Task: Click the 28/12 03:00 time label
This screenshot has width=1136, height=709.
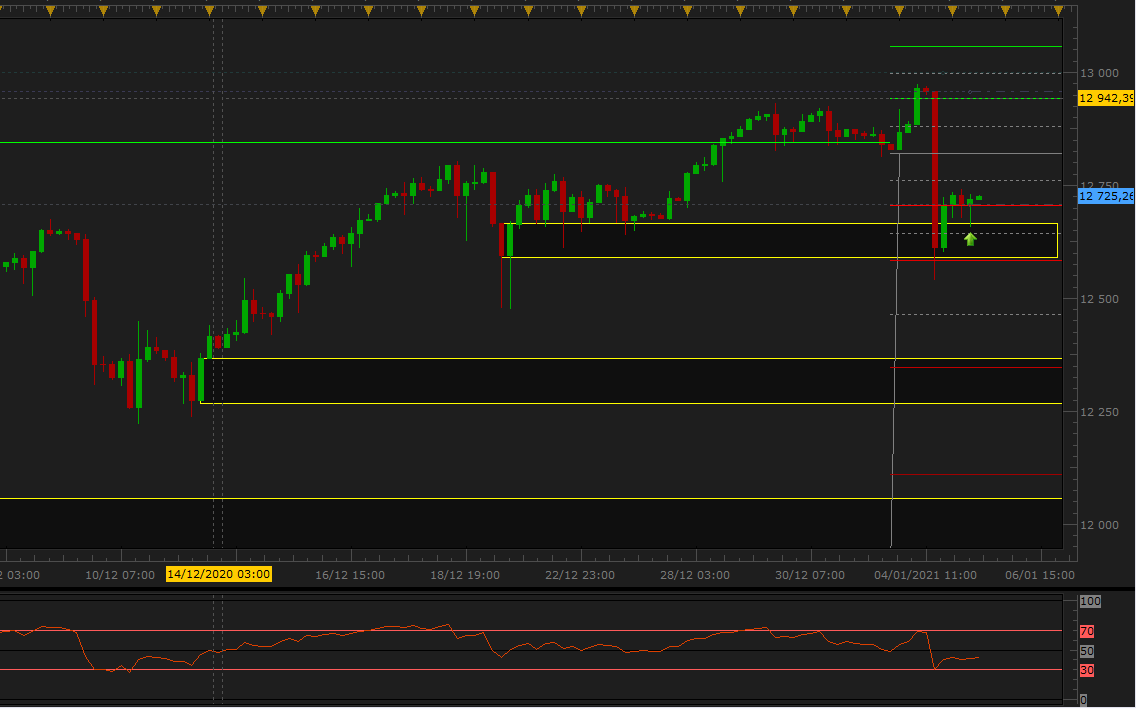Action: [695, 575]
